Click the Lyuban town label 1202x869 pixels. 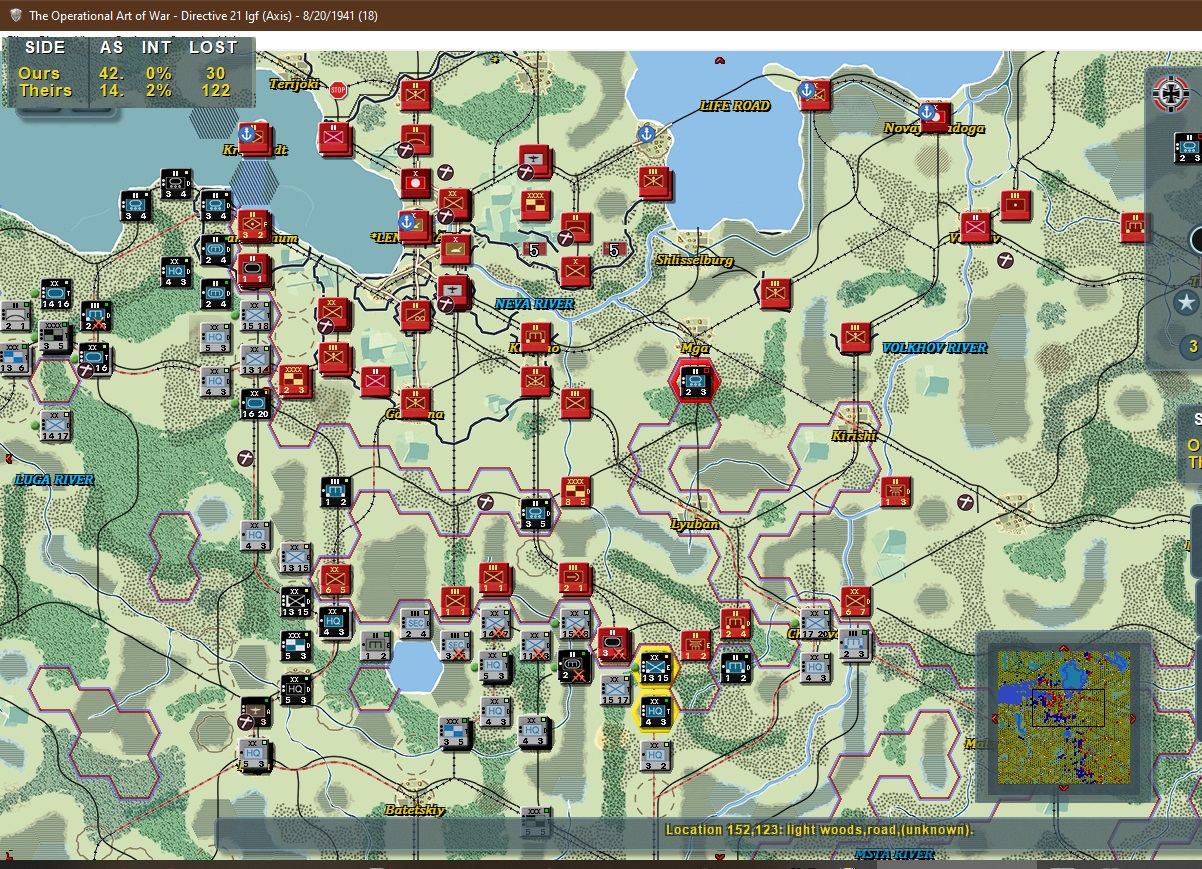(x=695, y=524)
